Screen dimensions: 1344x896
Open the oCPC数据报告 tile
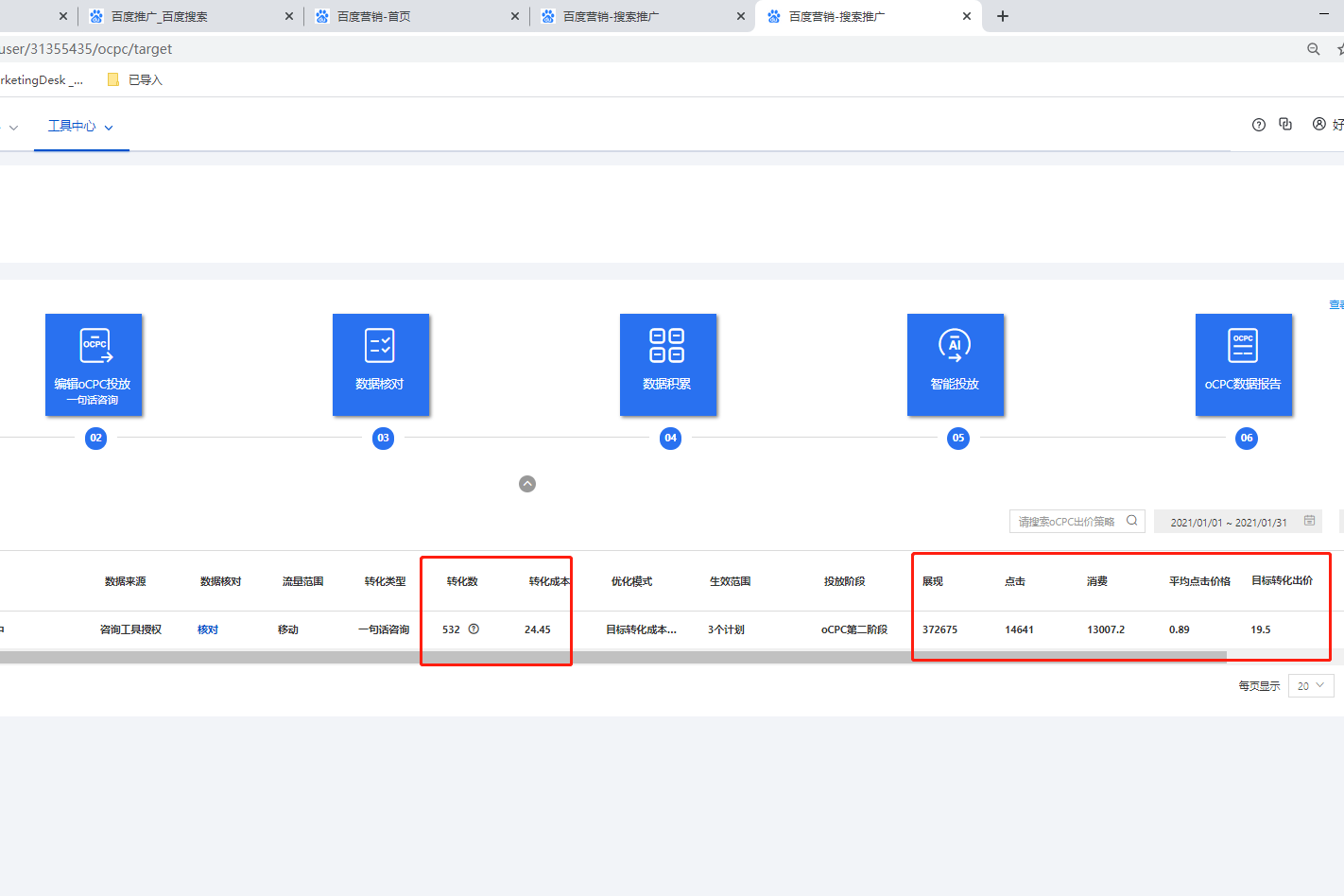[1243, 364]
